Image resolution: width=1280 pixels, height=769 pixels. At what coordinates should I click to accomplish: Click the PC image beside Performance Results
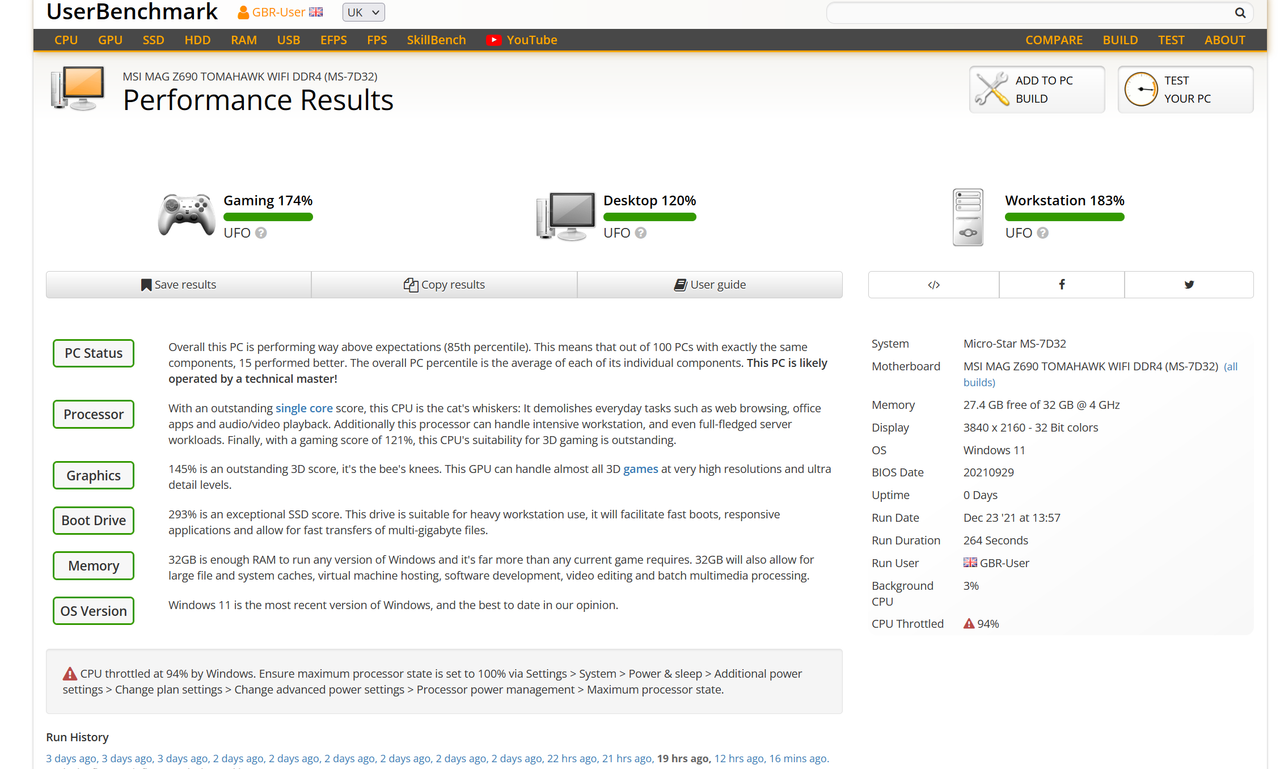pyautogui.click(x=77, y=89)
